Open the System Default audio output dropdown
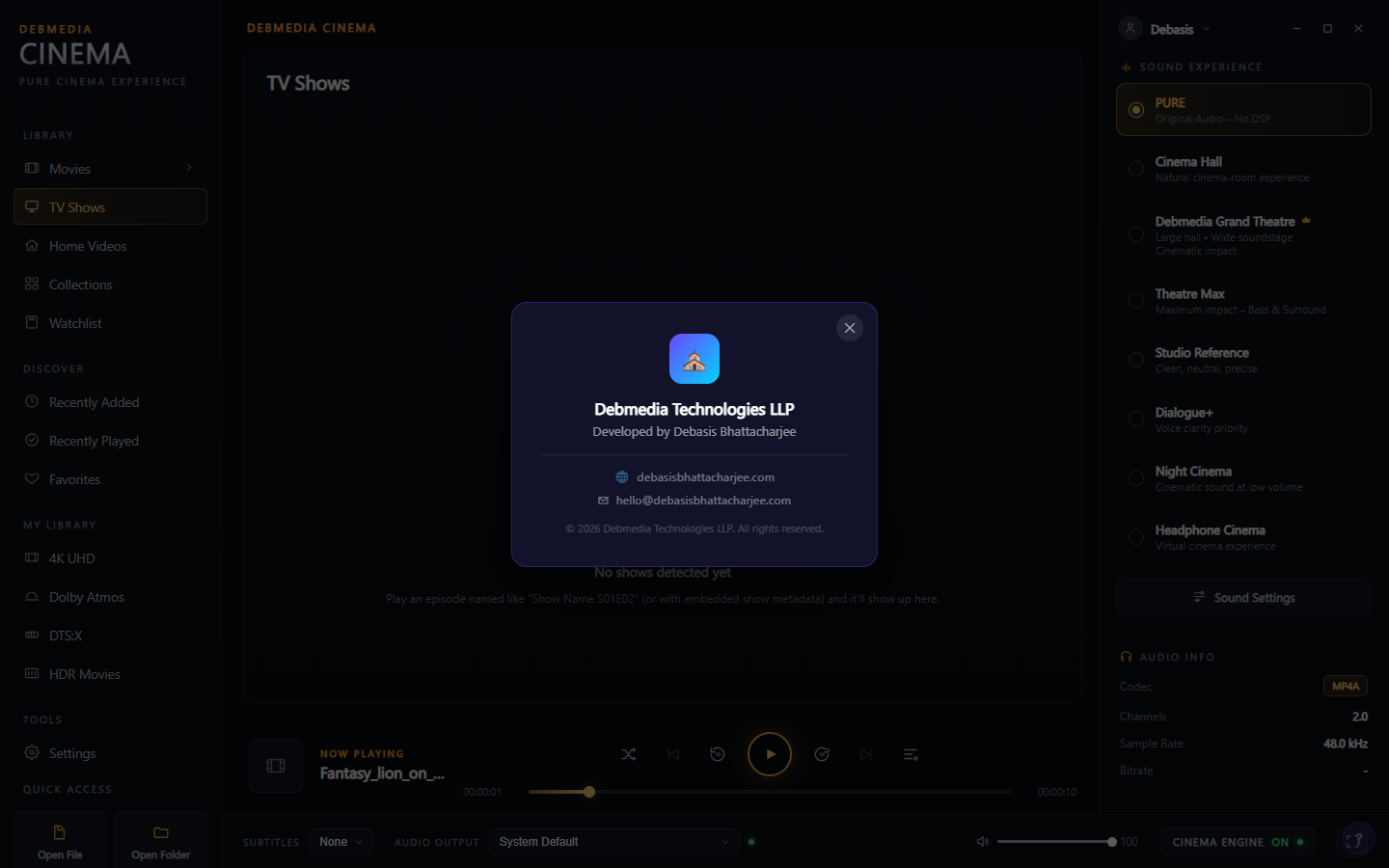This screenshot has height=868, width=1389. coord(614,842)
